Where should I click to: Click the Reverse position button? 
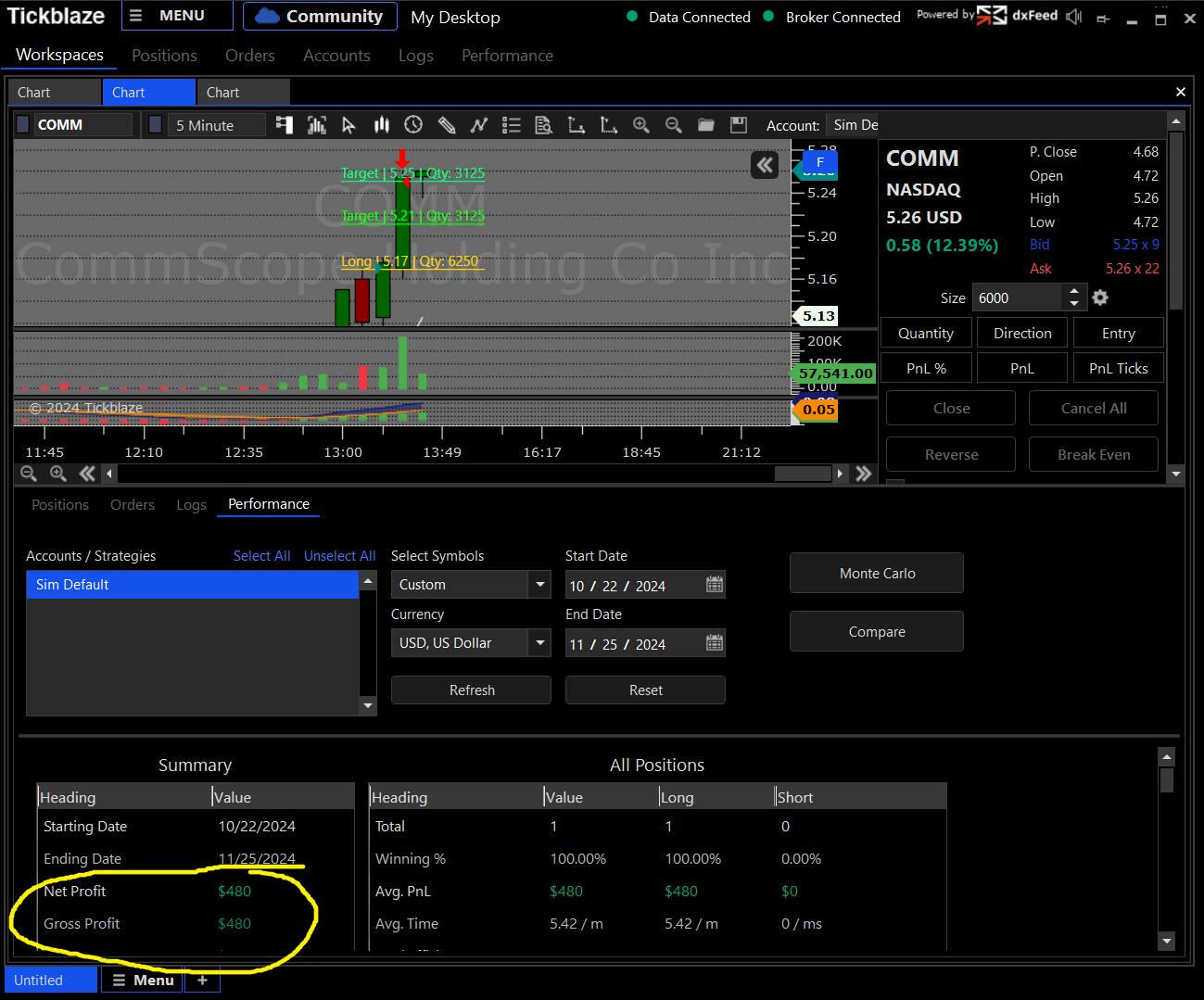(x=951, y=455)
